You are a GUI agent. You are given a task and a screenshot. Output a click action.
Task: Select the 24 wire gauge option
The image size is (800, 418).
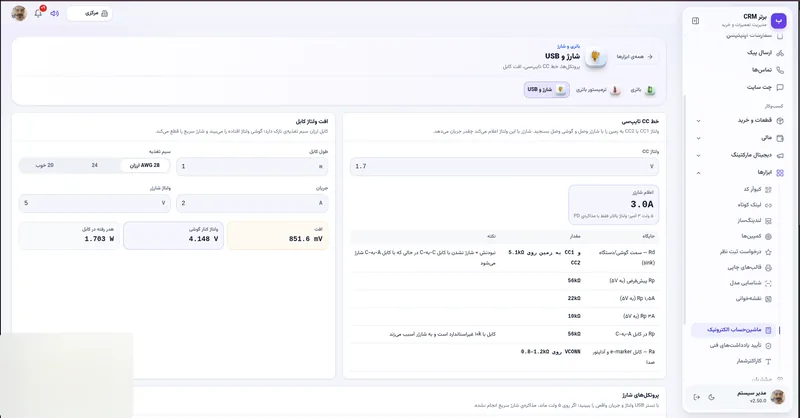point(94,165)
